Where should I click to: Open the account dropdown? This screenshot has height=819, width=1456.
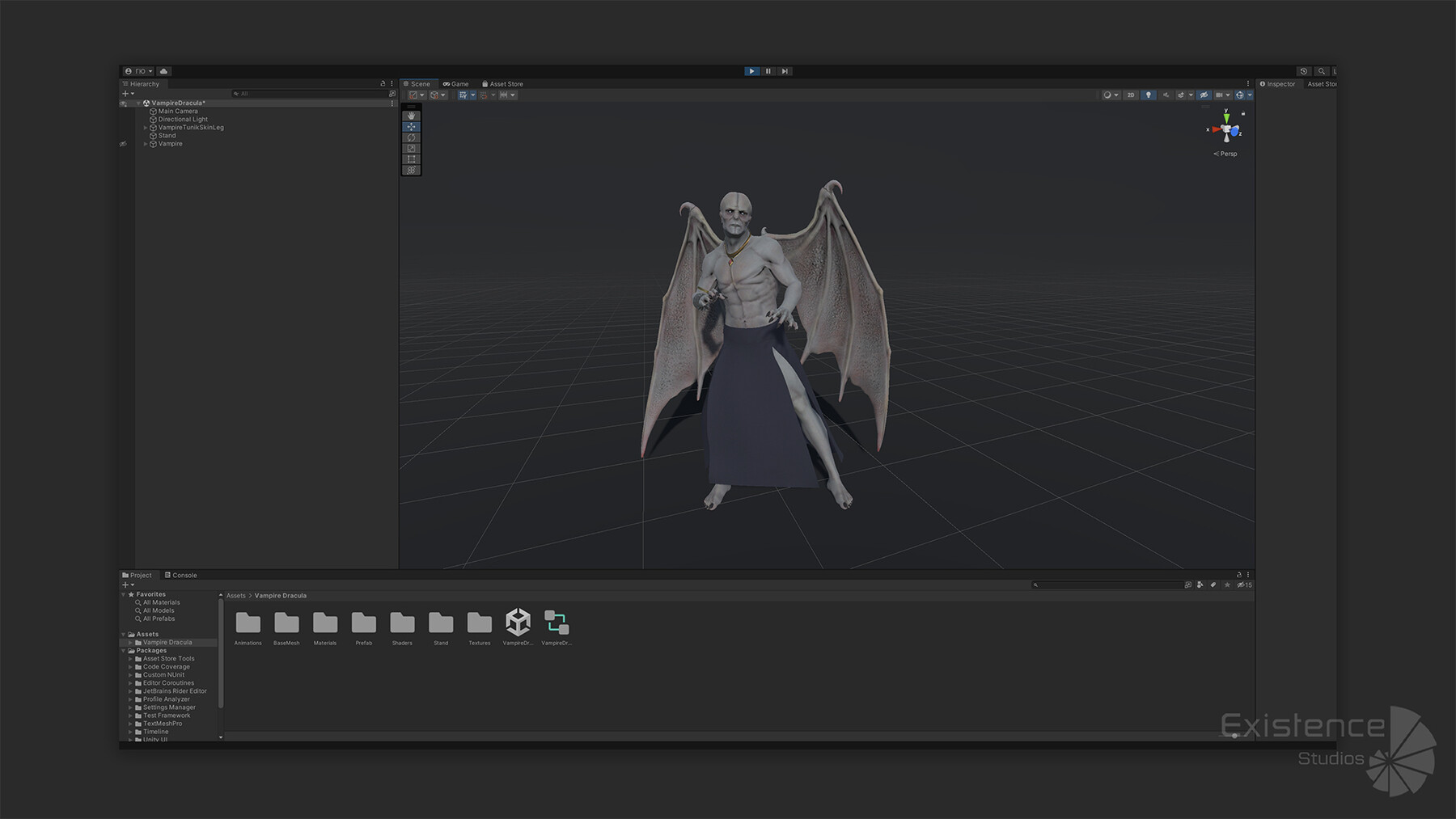tap(139, 71)
